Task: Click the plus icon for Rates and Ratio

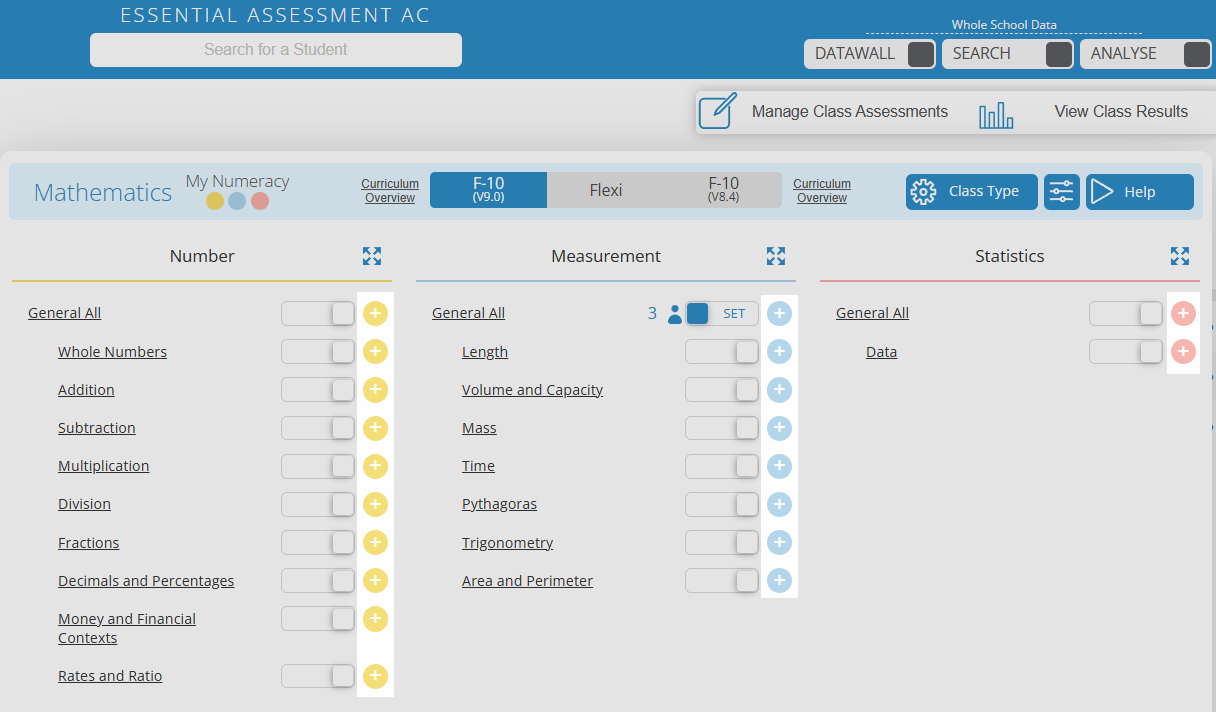Action: coord(375,676)
